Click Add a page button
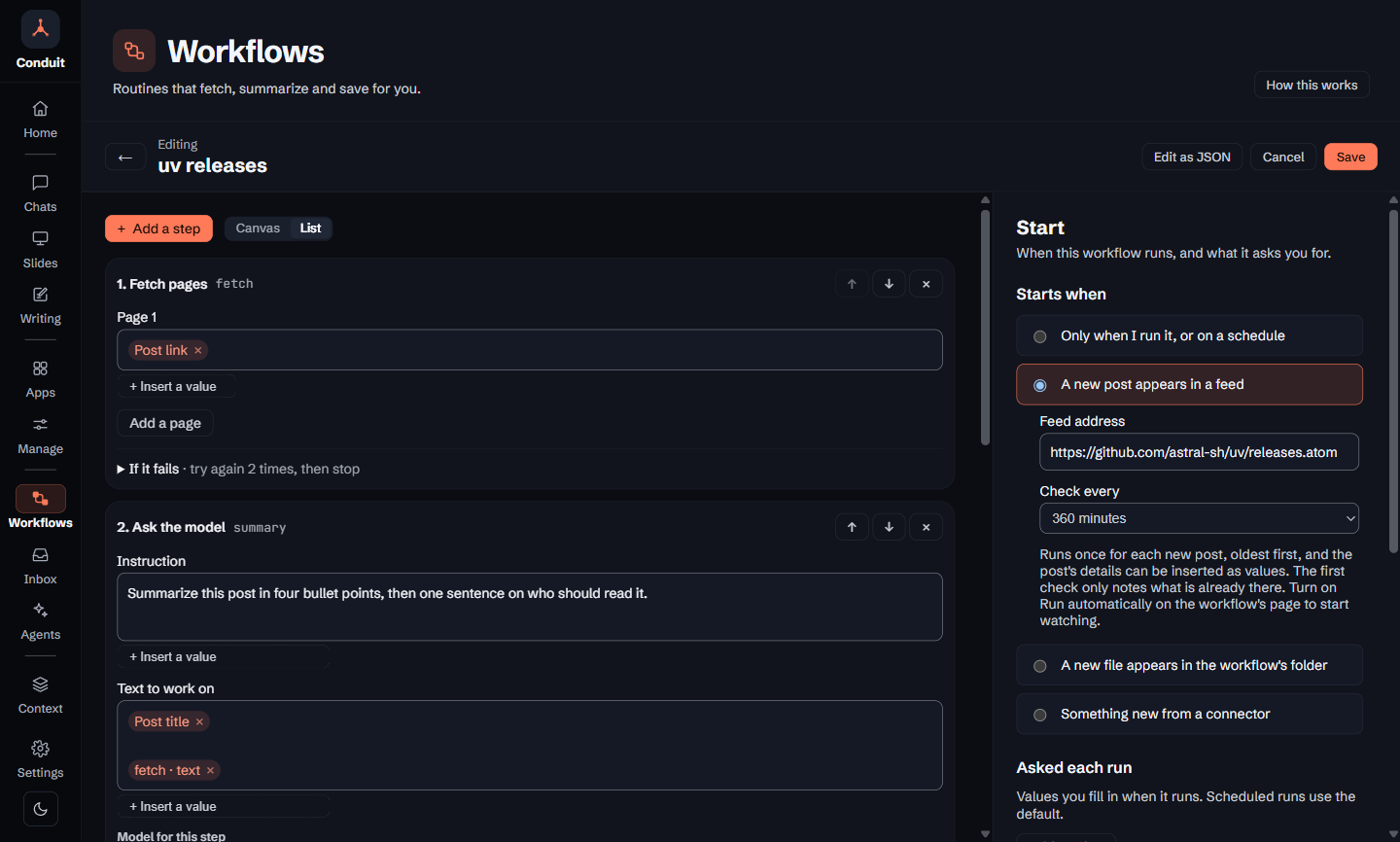Viewport: 1400px width, 842px height. pos(165,424)
